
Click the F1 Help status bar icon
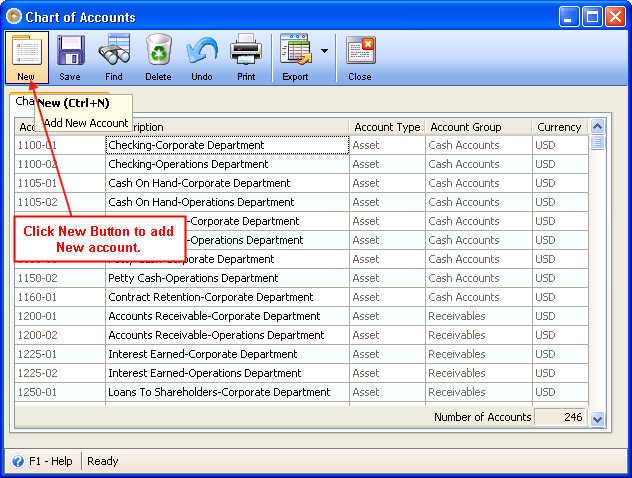(x=18, y=461)
